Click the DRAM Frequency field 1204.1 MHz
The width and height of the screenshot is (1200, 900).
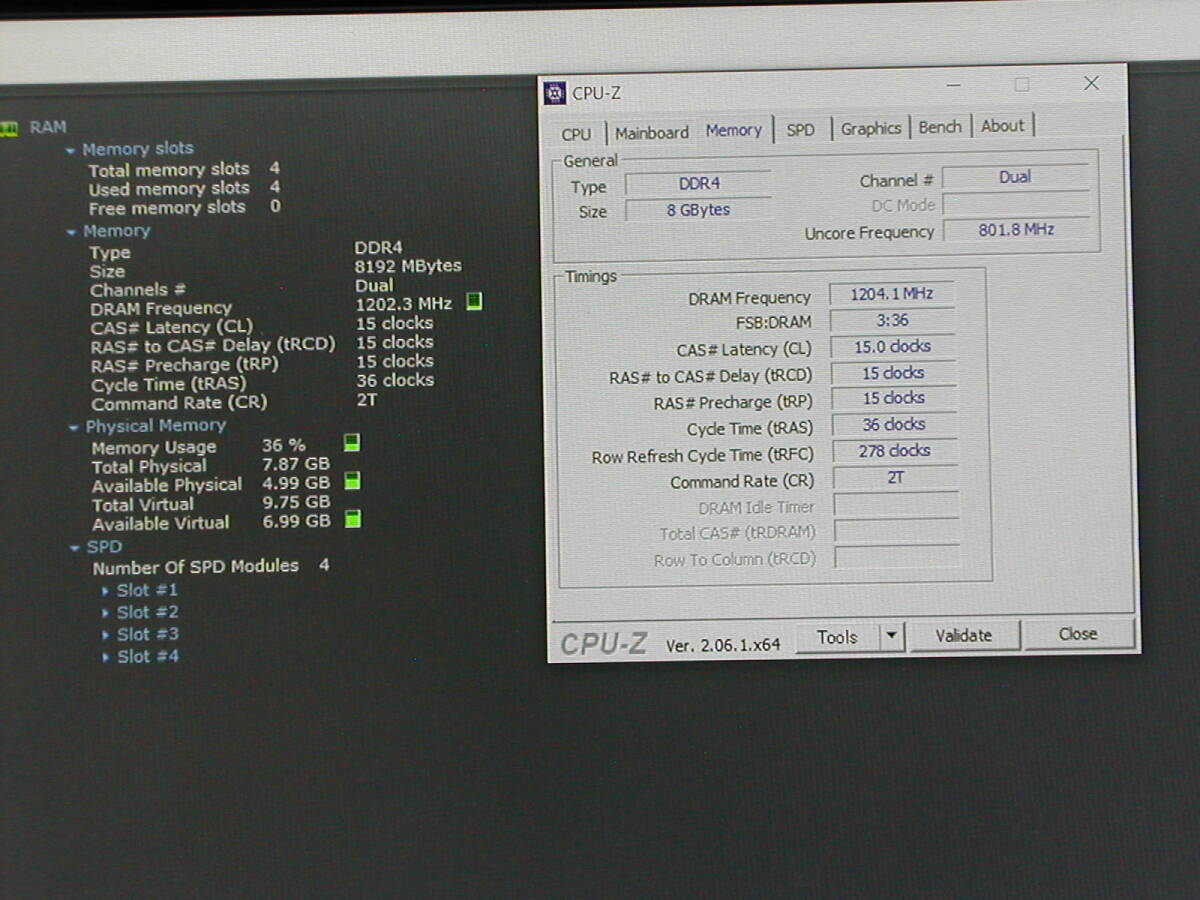tap(892, 294)
